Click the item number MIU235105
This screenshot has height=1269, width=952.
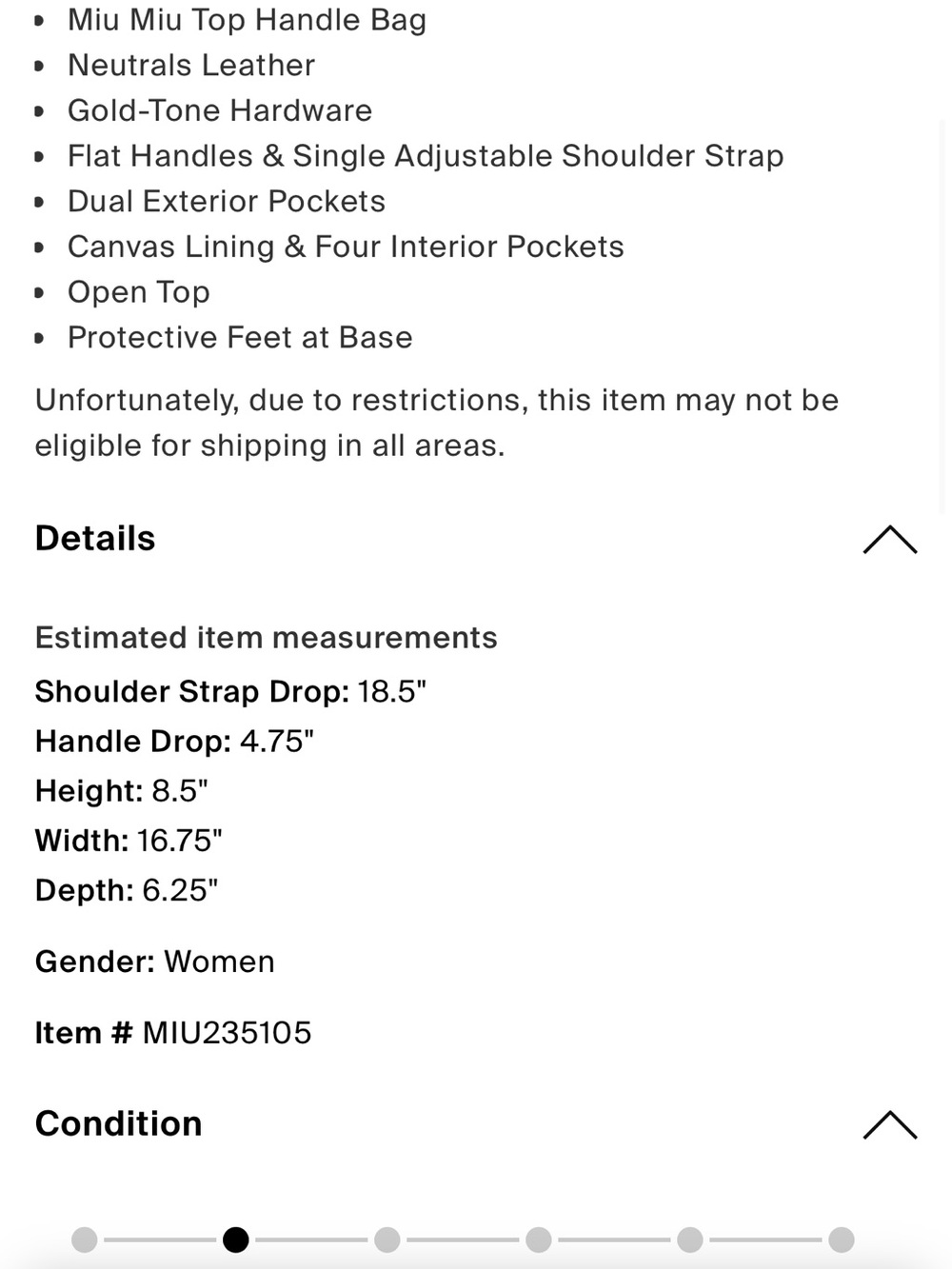coord(227,1033)
